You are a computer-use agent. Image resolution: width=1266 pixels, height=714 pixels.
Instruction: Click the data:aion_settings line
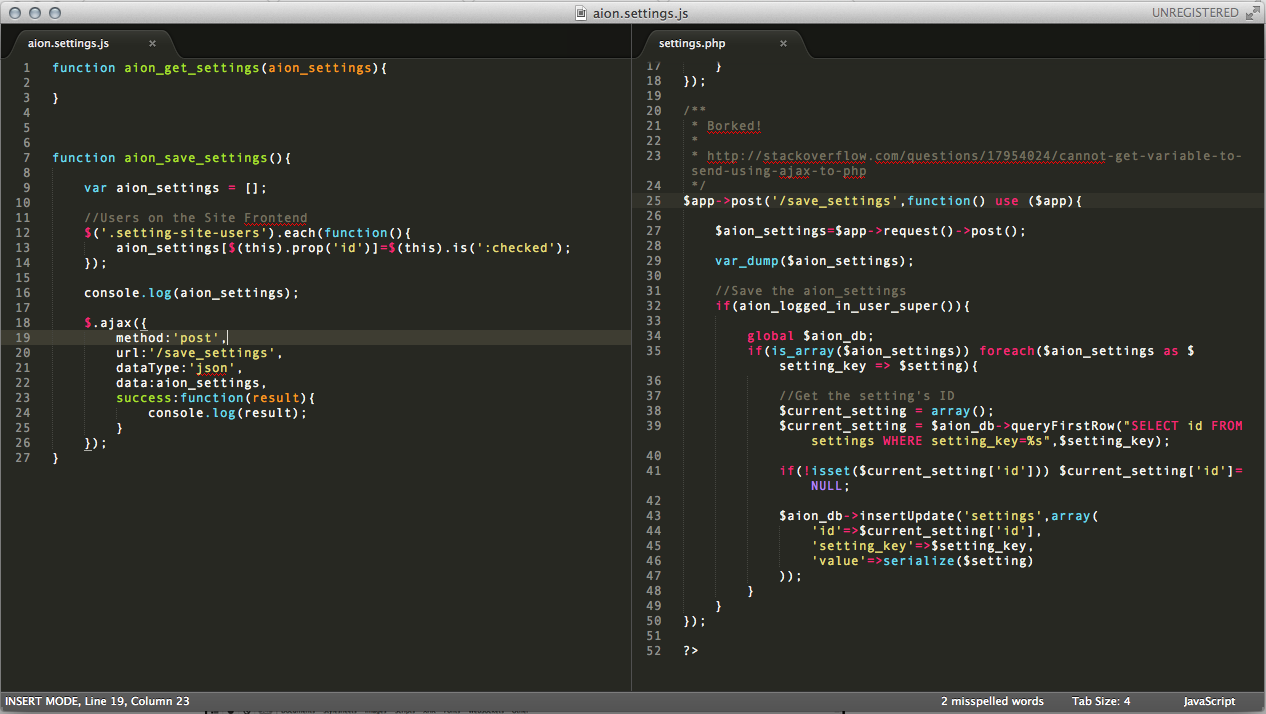191,383
